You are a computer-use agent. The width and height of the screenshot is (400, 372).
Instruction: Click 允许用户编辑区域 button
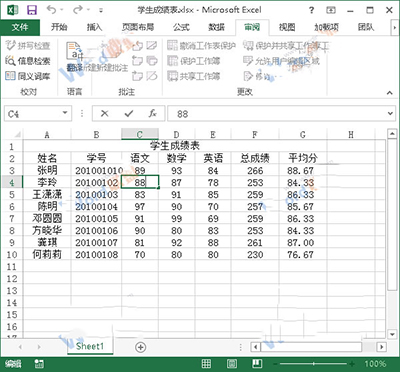pyautogui.click(x=282, y=61)
